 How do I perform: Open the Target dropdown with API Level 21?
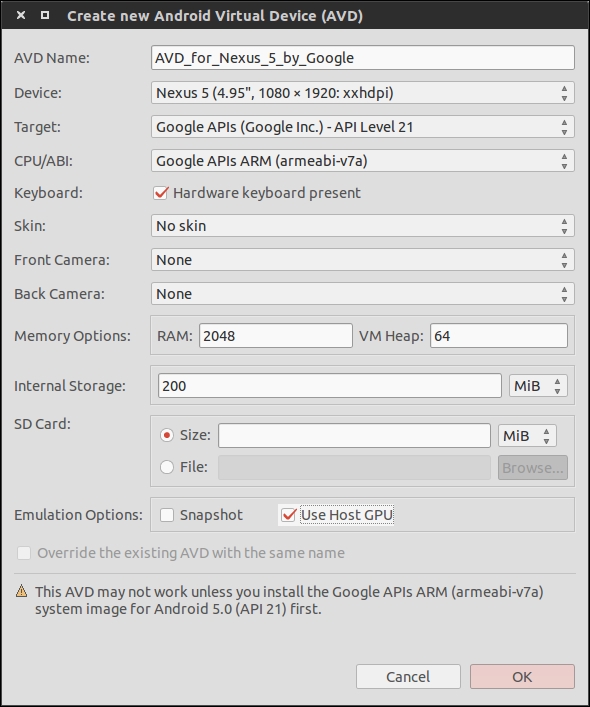363,127
